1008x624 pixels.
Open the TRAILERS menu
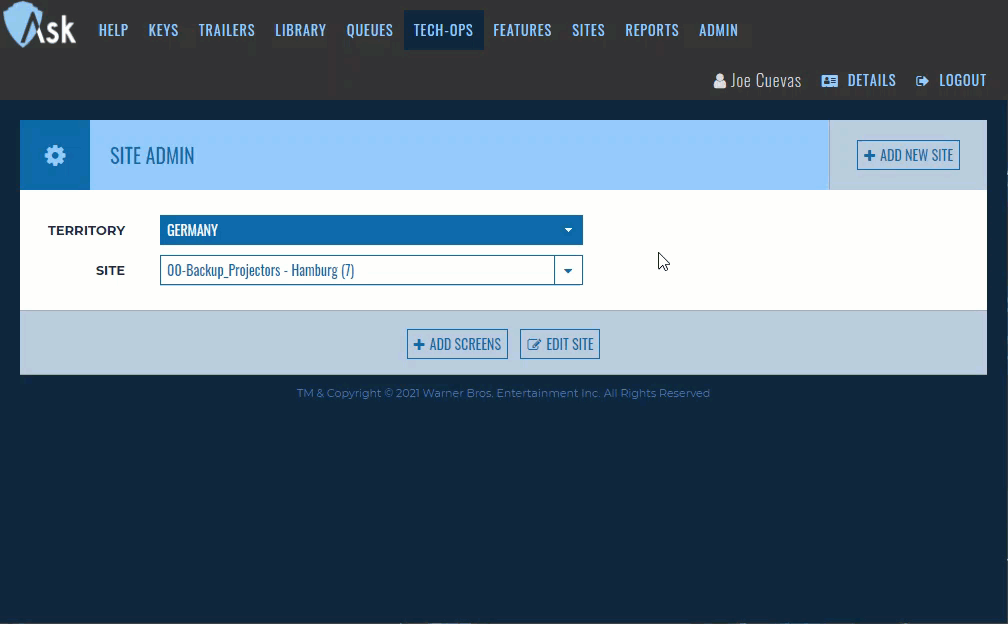pyautogui.click(x=226, y=30)
